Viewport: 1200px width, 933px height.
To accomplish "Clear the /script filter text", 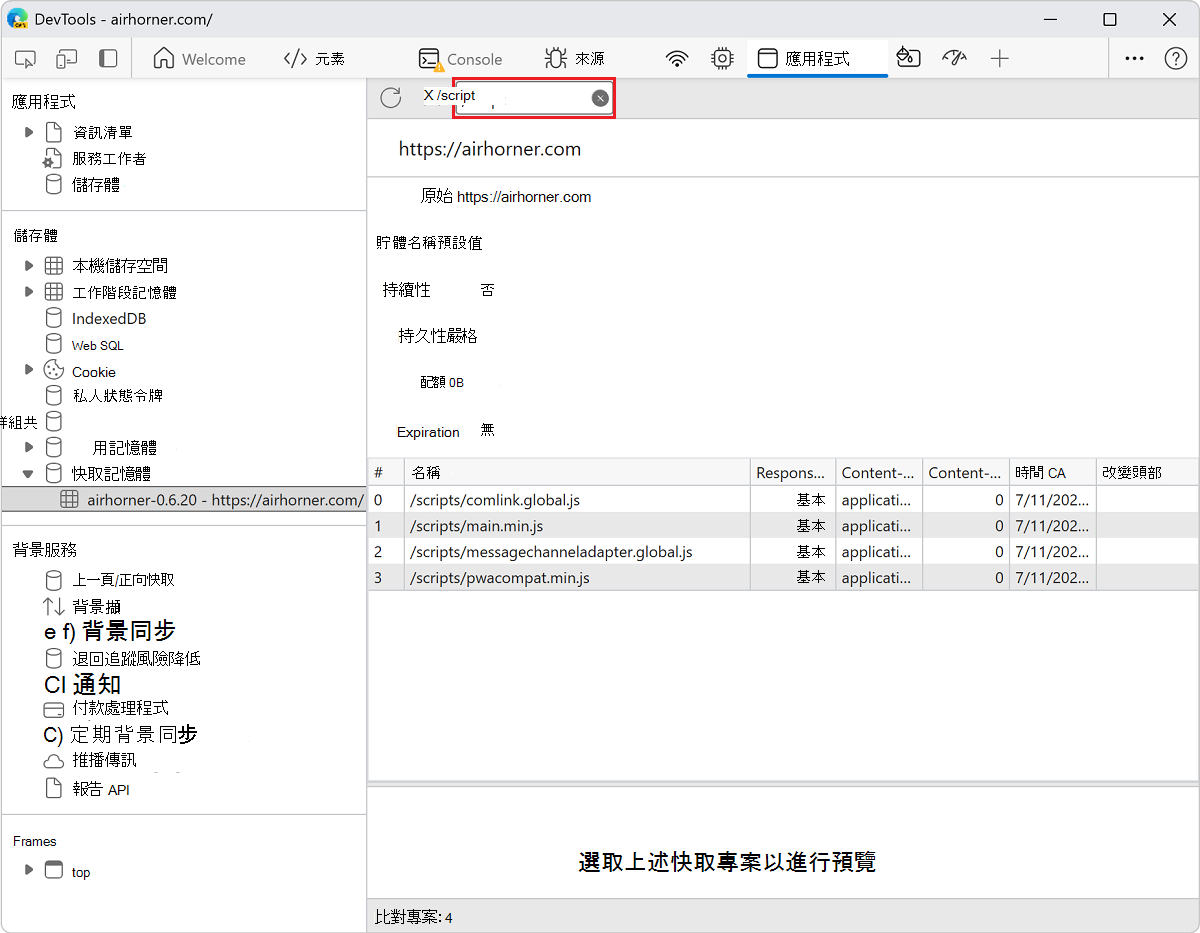I will pyautogui.click(x=600, y=97).
